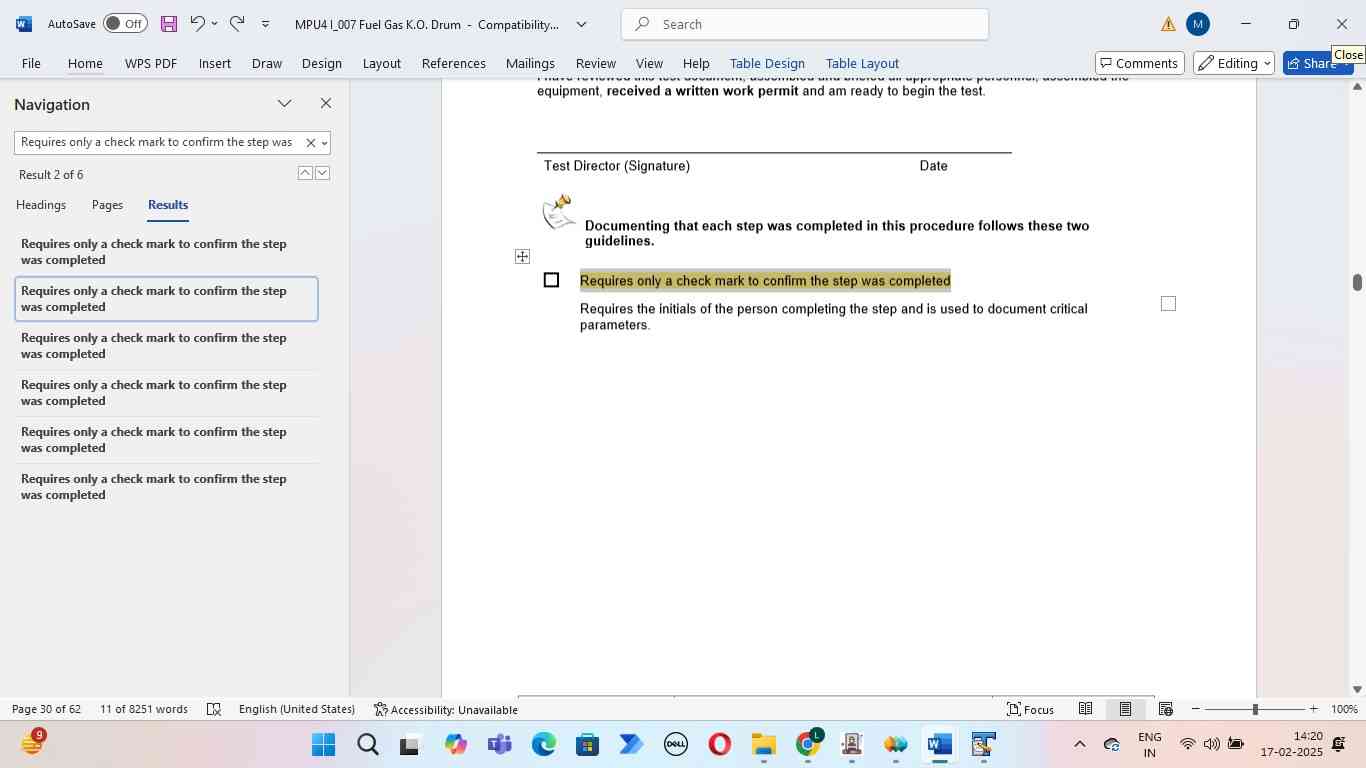The image size is (1366, 768).
Task: Open the Editing mode dropdown
Action: pyautogui.click(x=1234, y=63)
